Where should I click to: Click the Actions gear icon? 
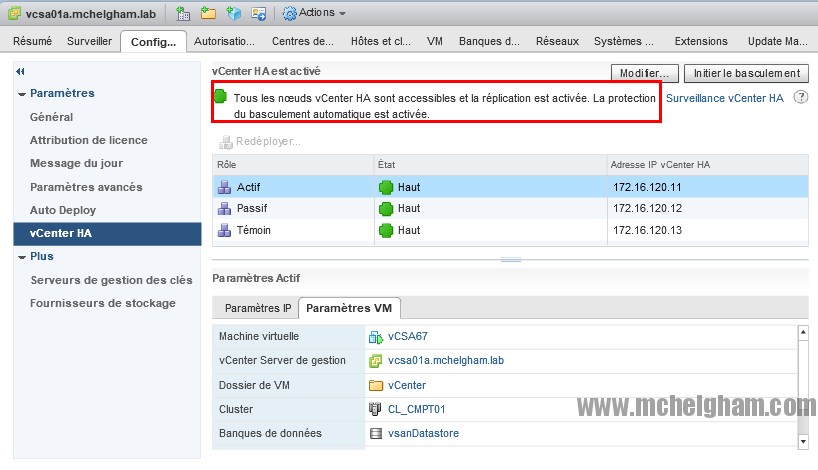(290, 14)
